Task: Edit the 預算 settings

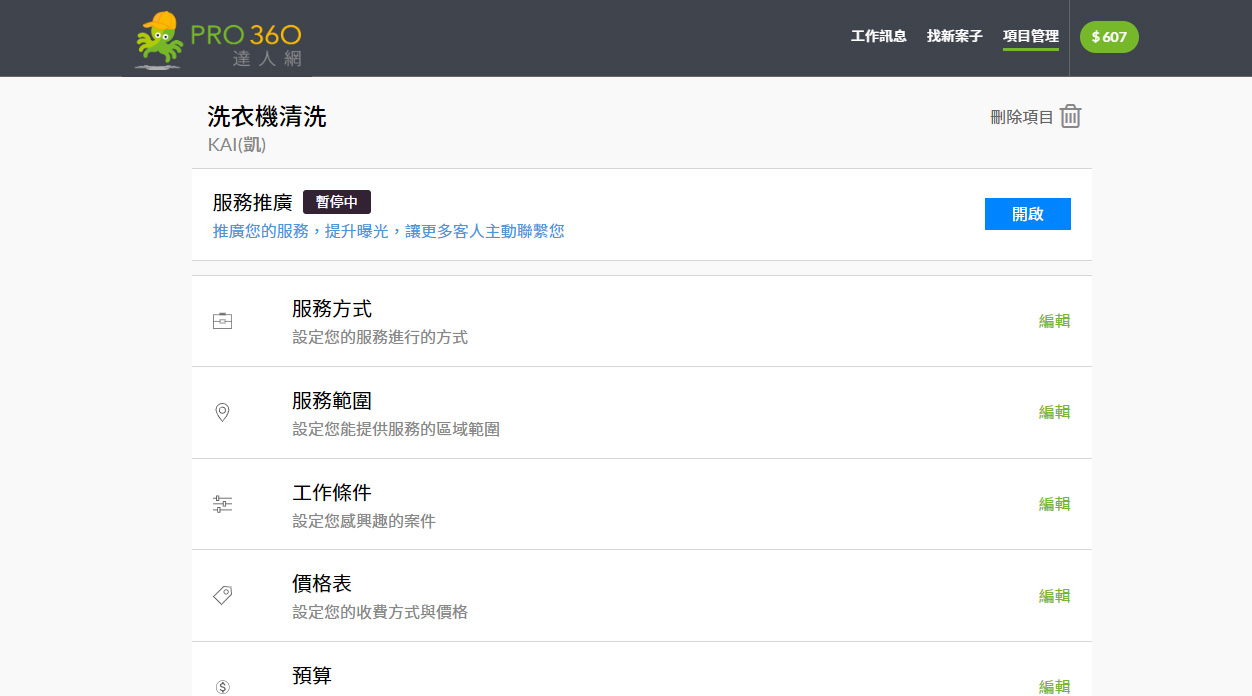Action: (x=1054, y=686)
